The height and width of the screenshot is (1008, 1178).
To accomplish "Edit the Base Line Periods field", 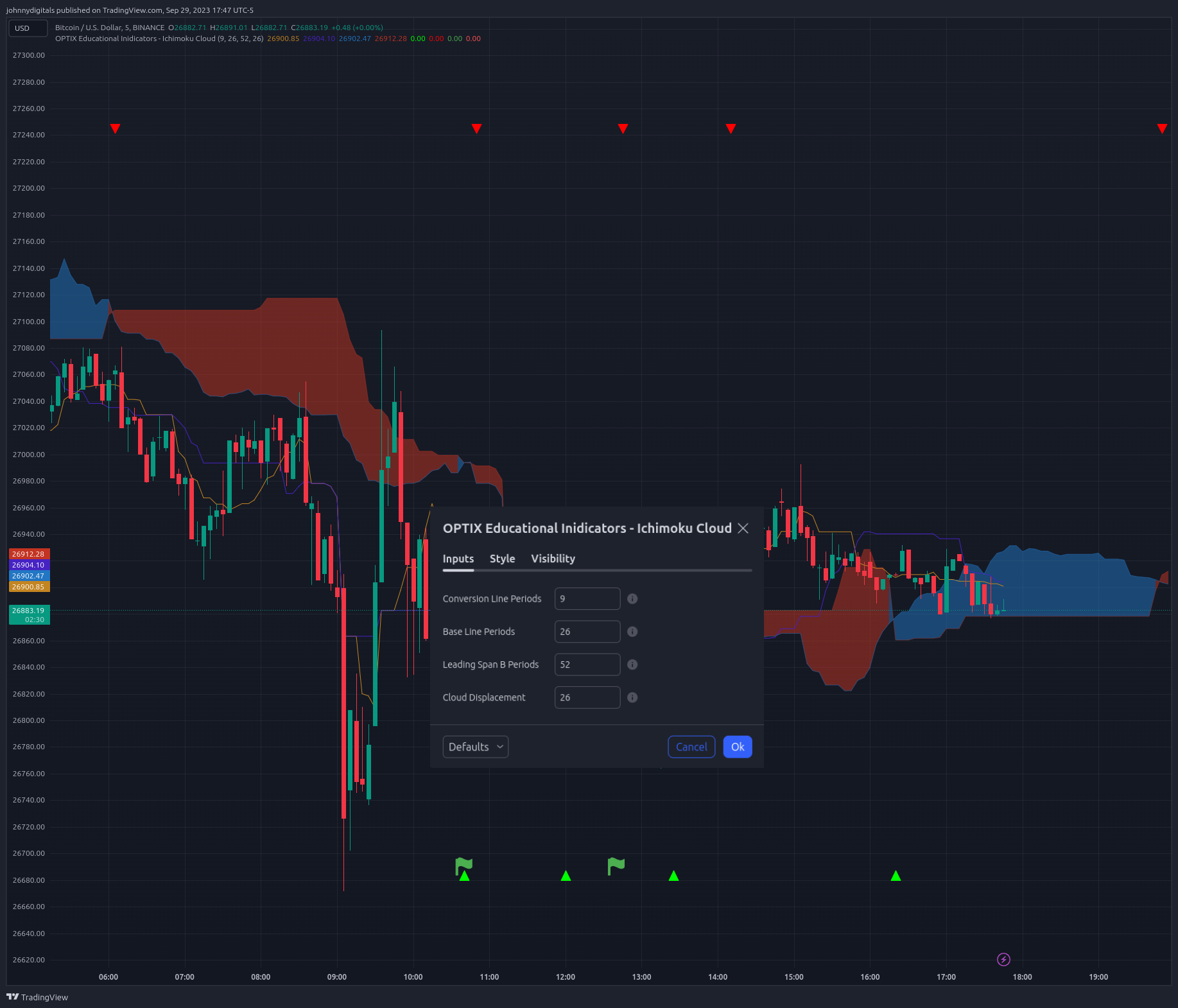I will (x=587, y=632).
